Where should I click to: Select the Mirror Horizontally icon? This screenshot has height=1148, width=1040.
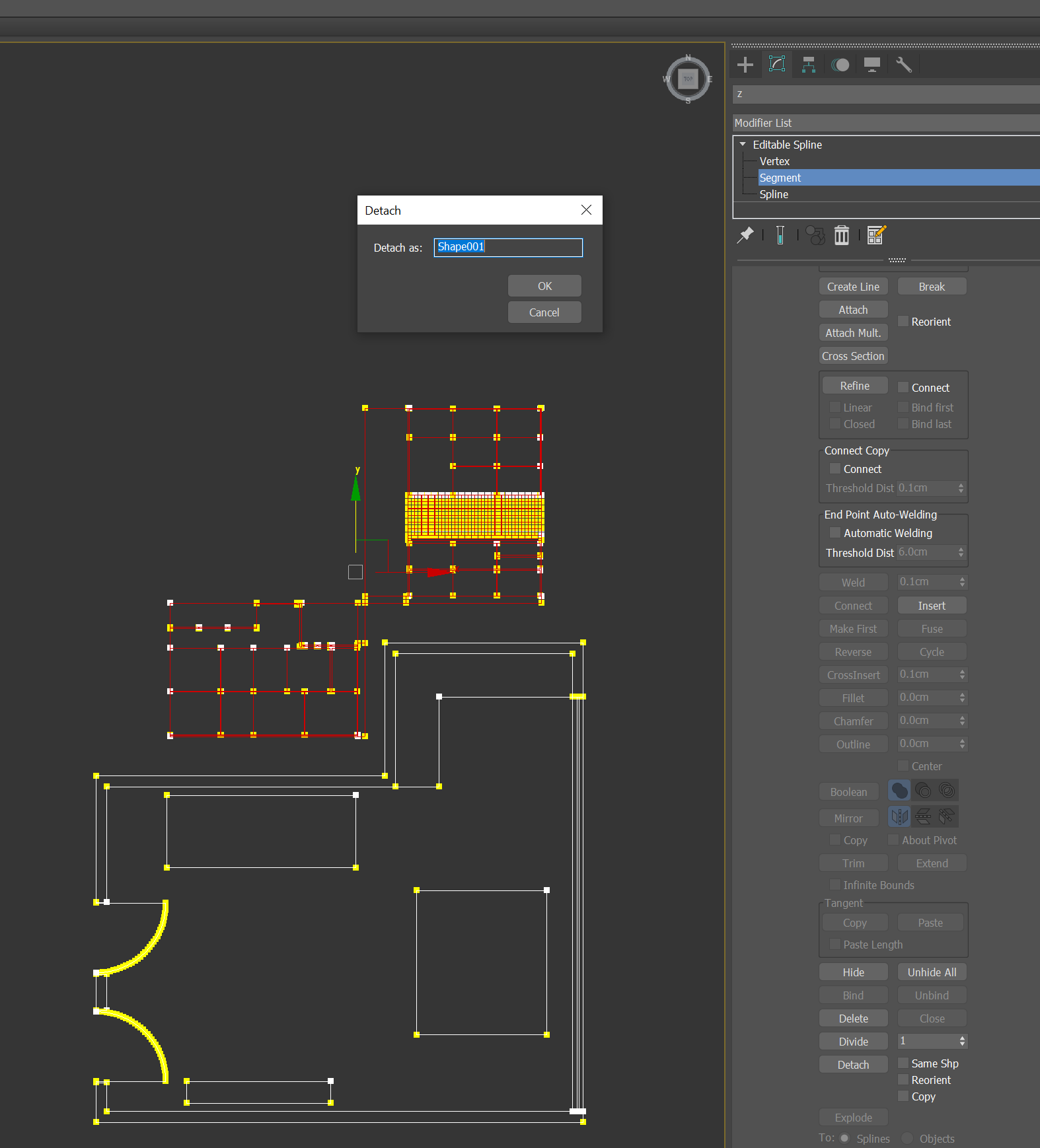[899, 816]
